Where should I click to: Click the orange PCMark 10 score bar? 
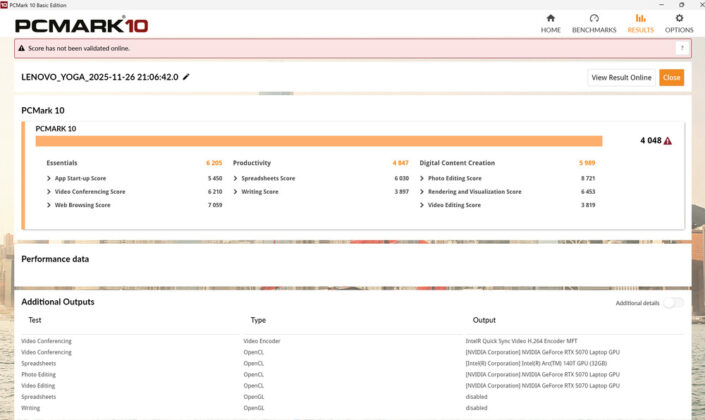[319, 141]
